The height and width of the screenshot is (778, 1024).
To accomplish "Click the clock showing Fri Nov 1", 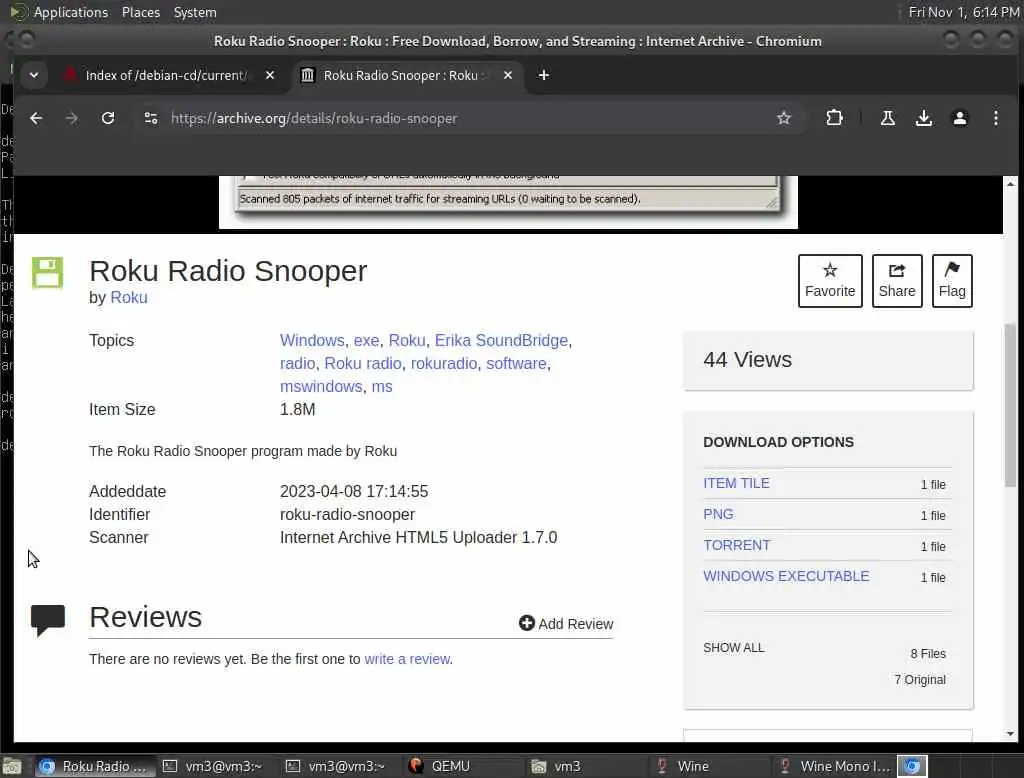I will click(x=964, y=12).
